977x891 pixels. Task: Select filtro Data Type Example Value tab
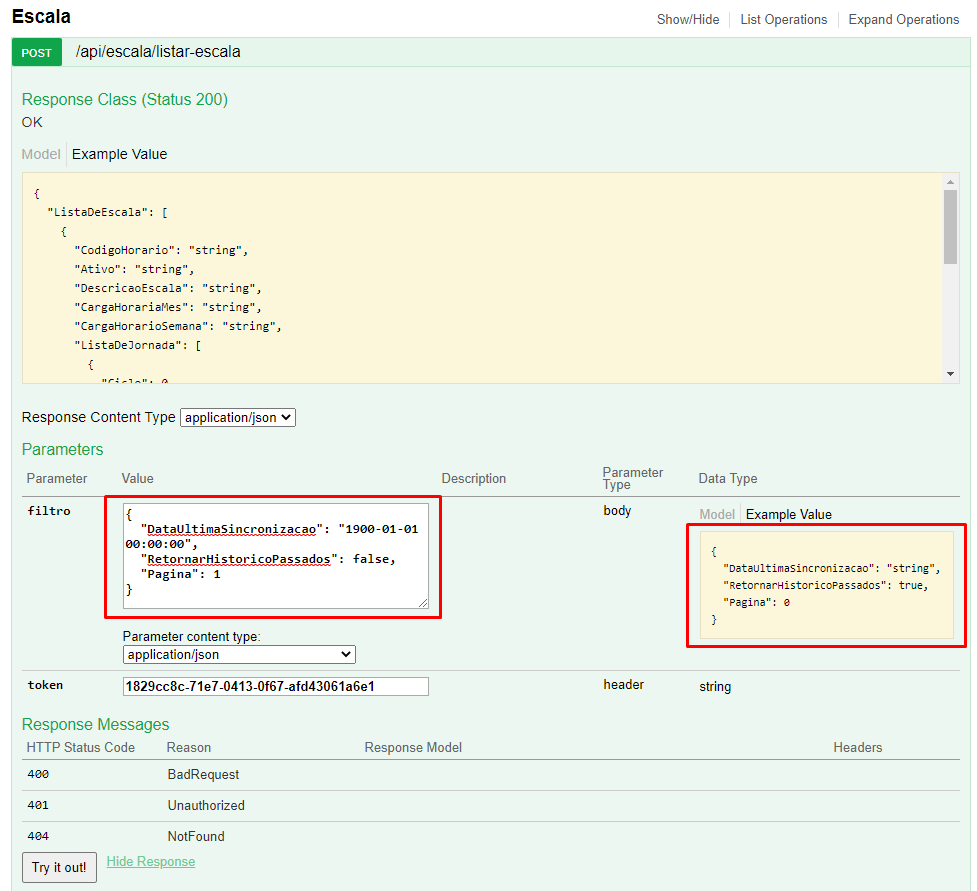pos(788,514)
